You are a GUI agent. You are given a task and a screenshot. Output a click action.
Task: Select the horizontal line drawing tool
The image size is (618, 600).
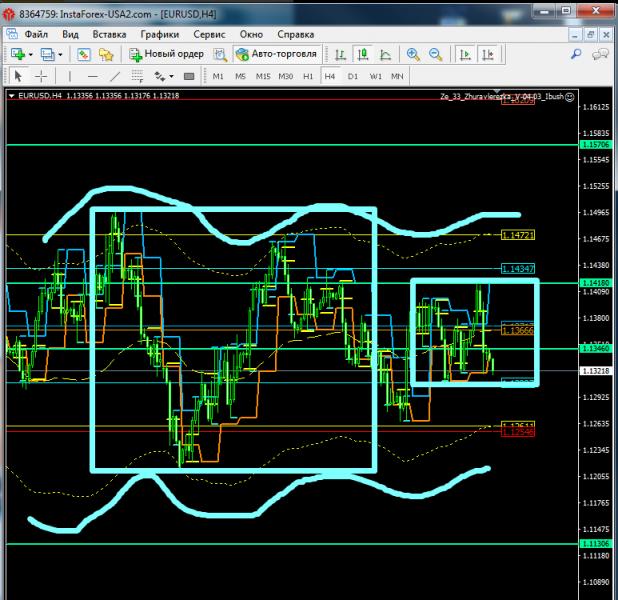pos(93,76)
